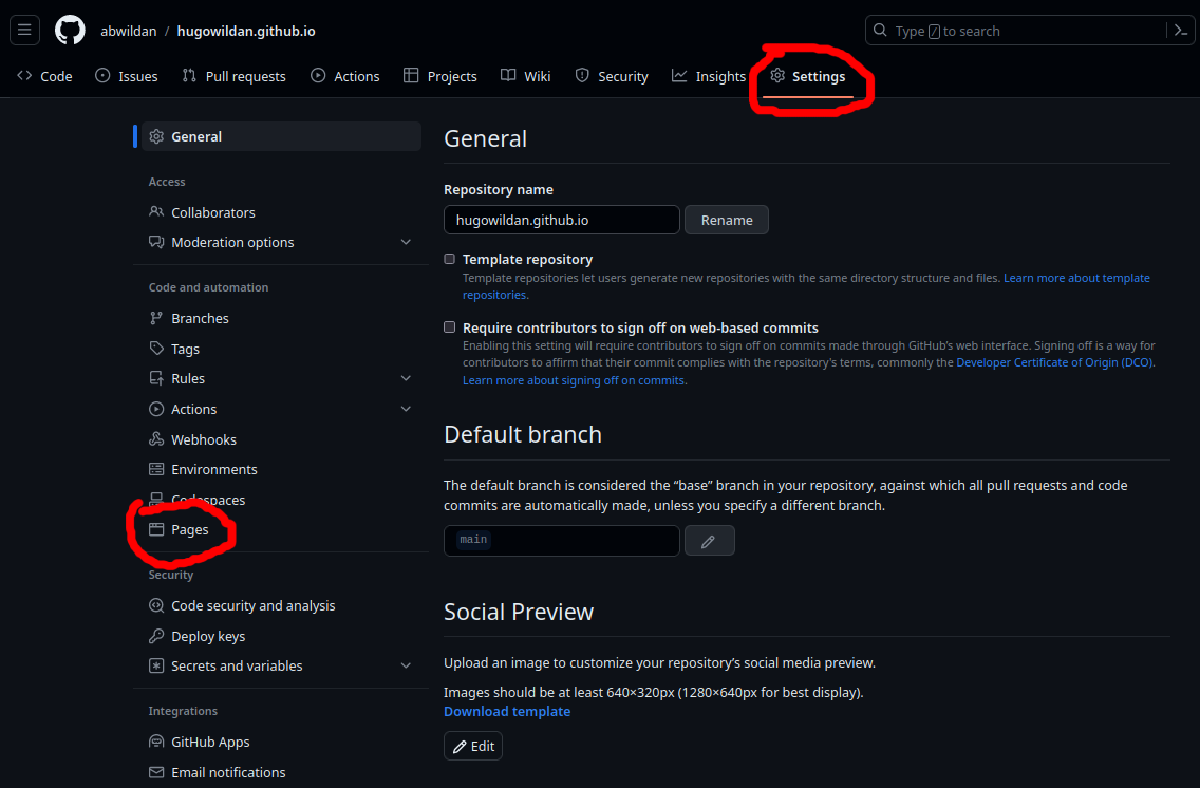Check Require contributors to sign off checkbox
The height and width of the screenshot is (788, 1200).
point(450,327)
